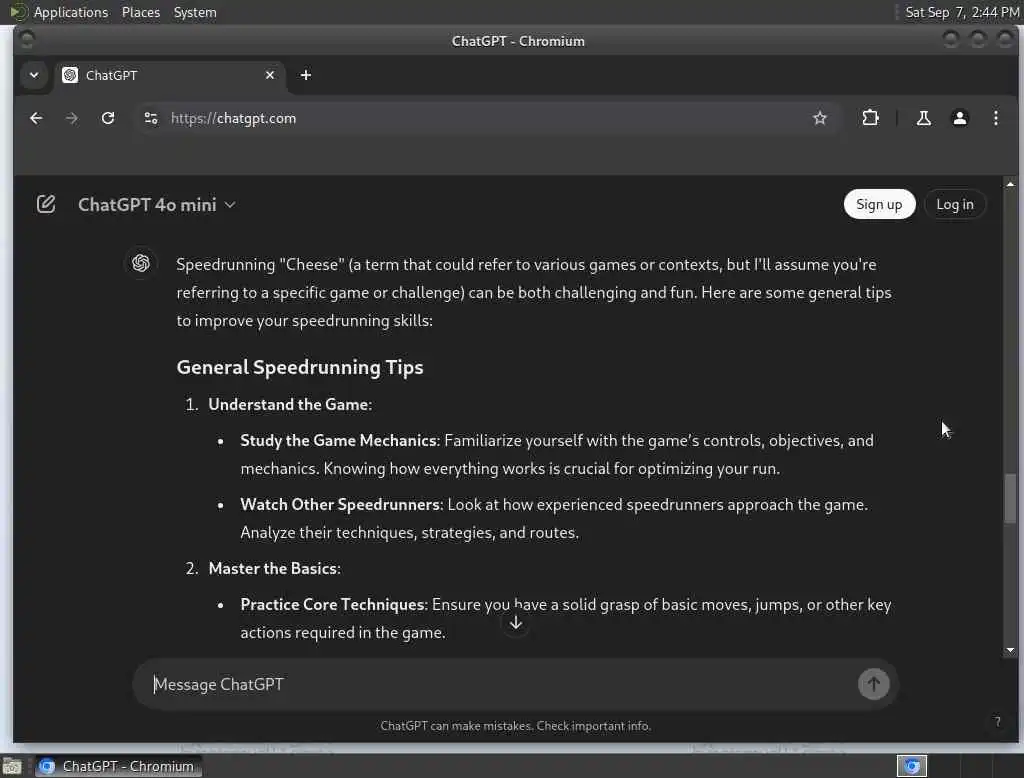Click the 'ChatGPT can make mistakes' disclaimer
The image size is (1024, 778).
pos(515,726)
